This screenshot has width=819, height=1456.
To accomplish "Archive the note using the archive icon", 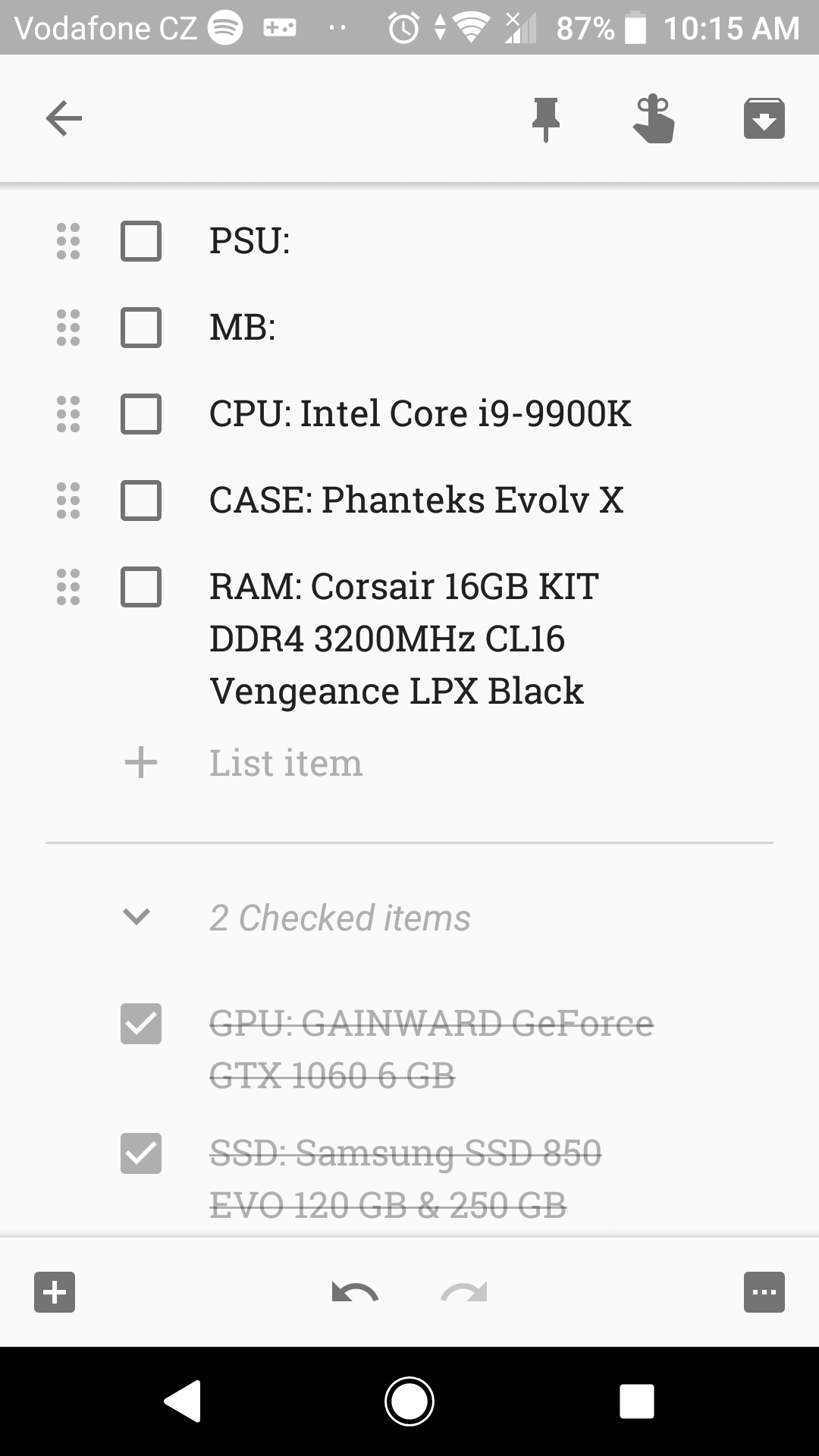I will click(x=764, y=118).
